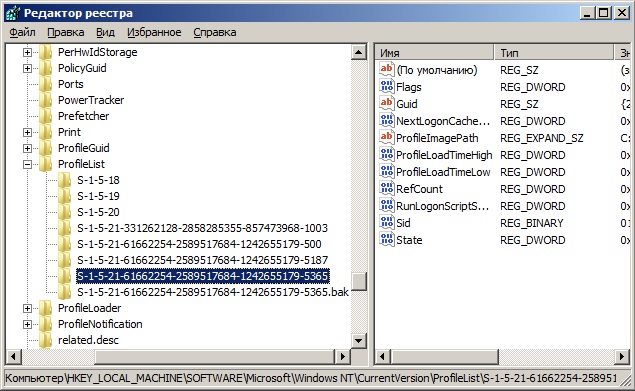Viewport: 635px width, 391px height.
Task: Click the NextLogonCache DWORD icon
Action: coord(387,121)
